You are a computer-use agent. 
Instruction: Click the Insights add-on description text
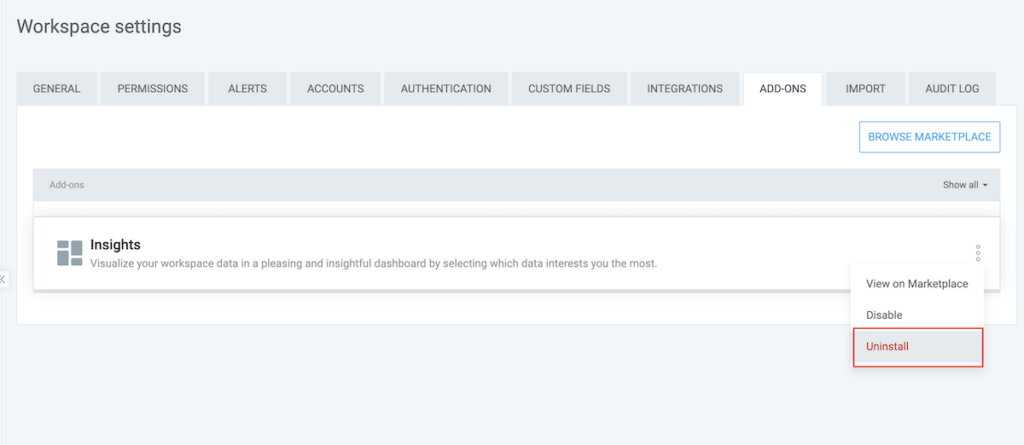pyautogui.click(x=373, y=264)
